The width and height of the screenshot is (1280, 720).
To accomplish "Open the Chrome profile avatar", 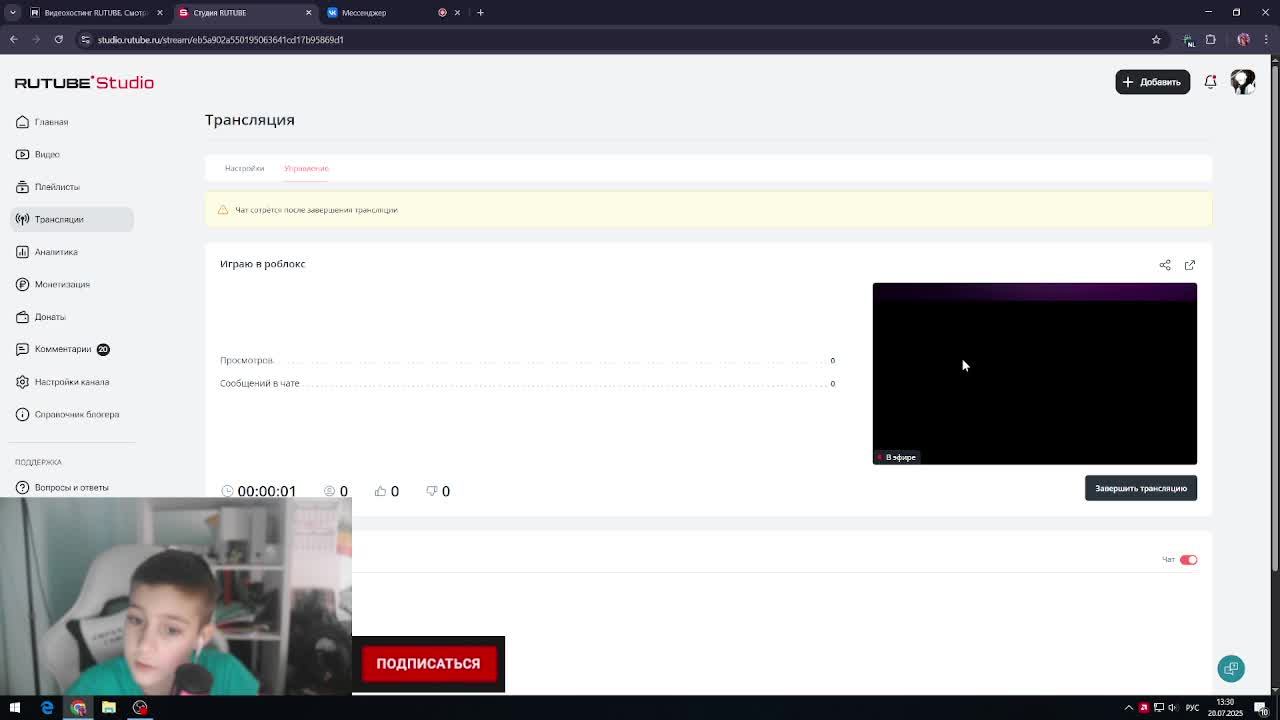I will 1243,40.
